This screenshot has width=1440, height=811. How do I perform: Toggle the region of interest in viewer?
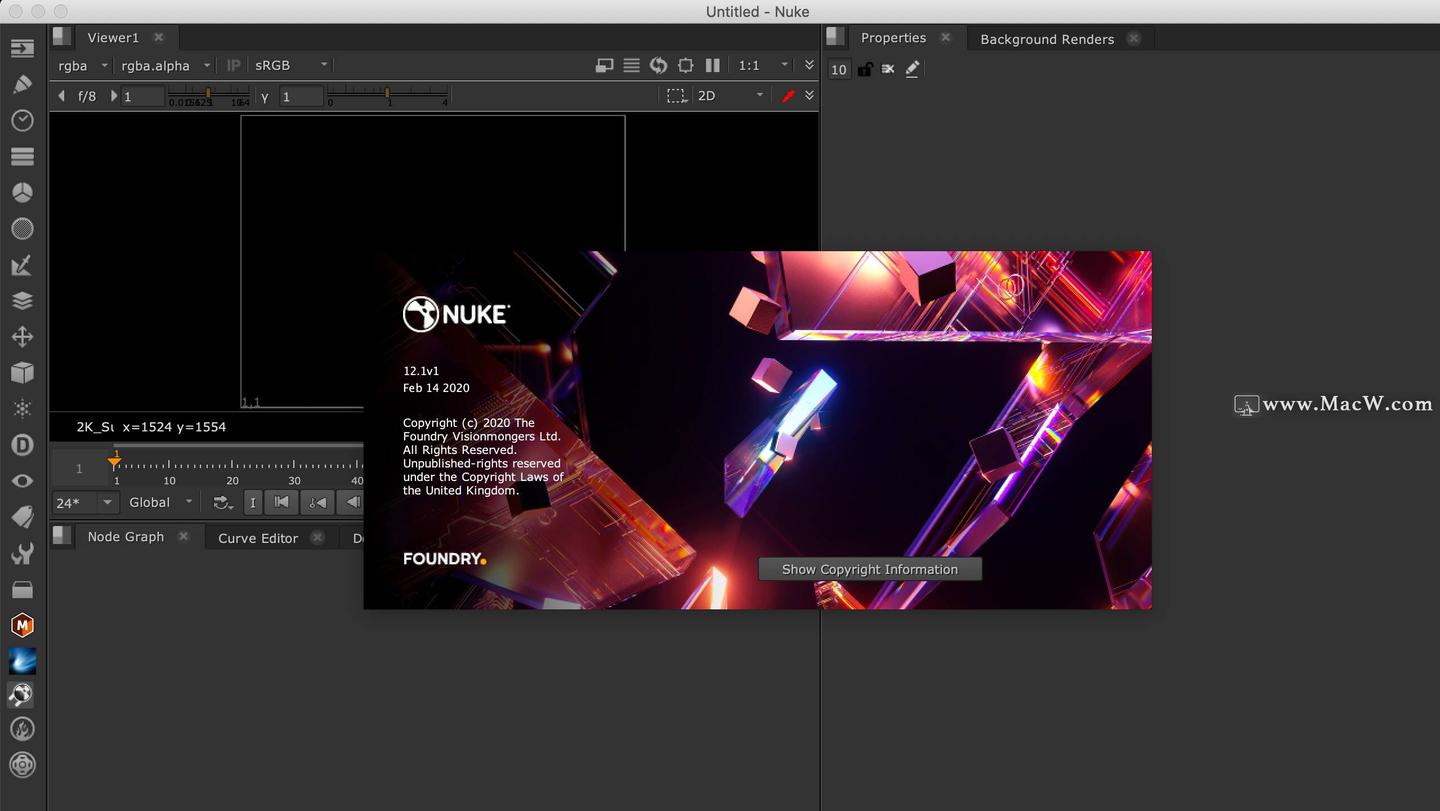[676, 95]
